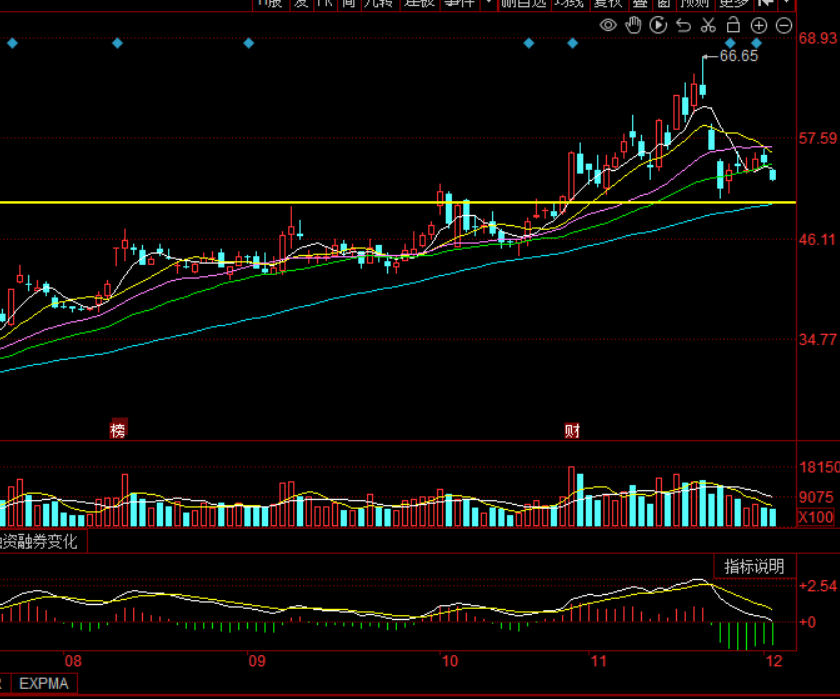The width and height of the screenshot is (840, 699).
Task: Toggle the eye visibility icon in chart toolbar
Action: click(x=608, y=25)
